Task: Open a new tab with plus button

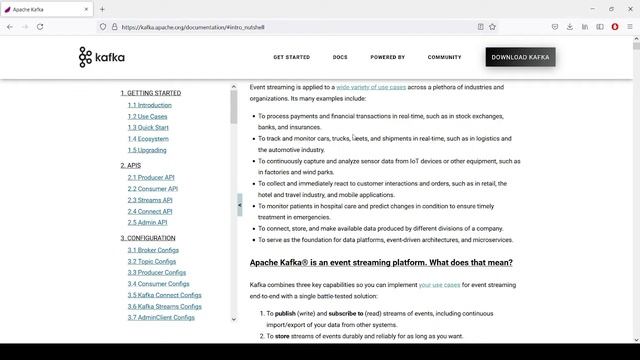Action: (102, 9)
